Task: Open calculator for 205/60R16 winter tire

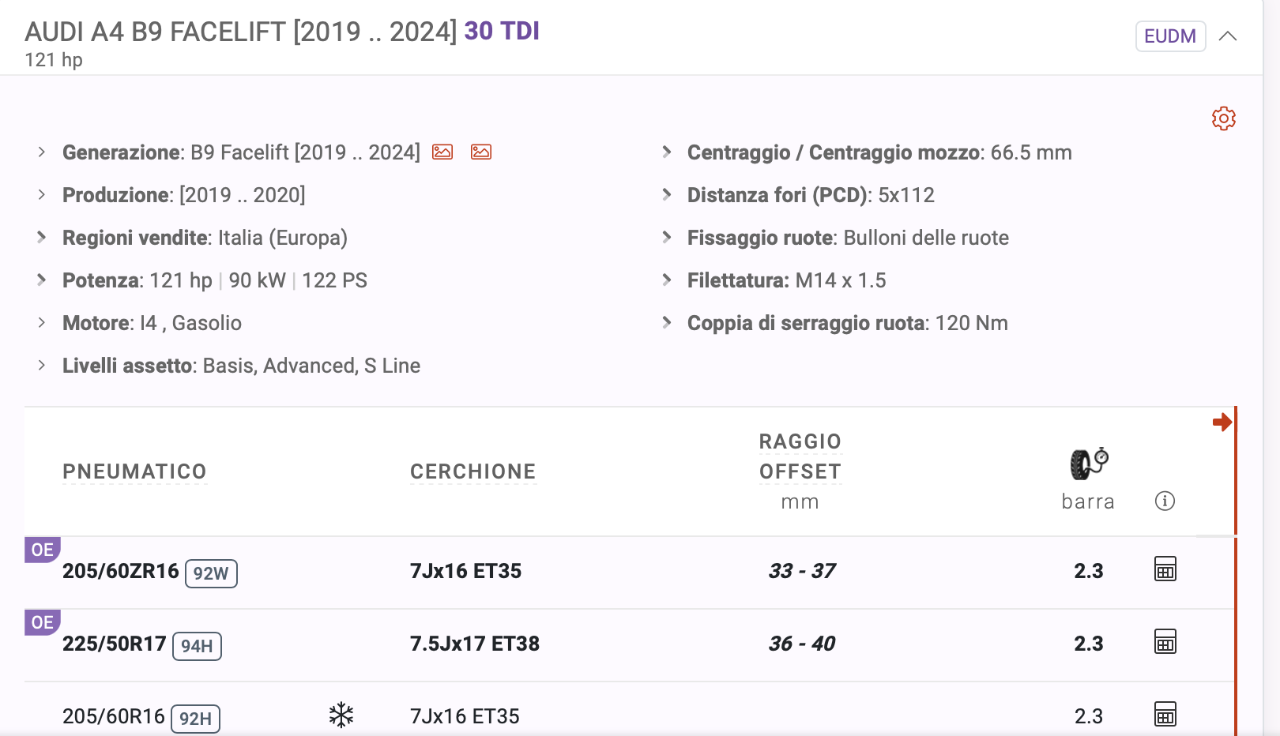Action: pyautogui.click(x=1165, y=714)
